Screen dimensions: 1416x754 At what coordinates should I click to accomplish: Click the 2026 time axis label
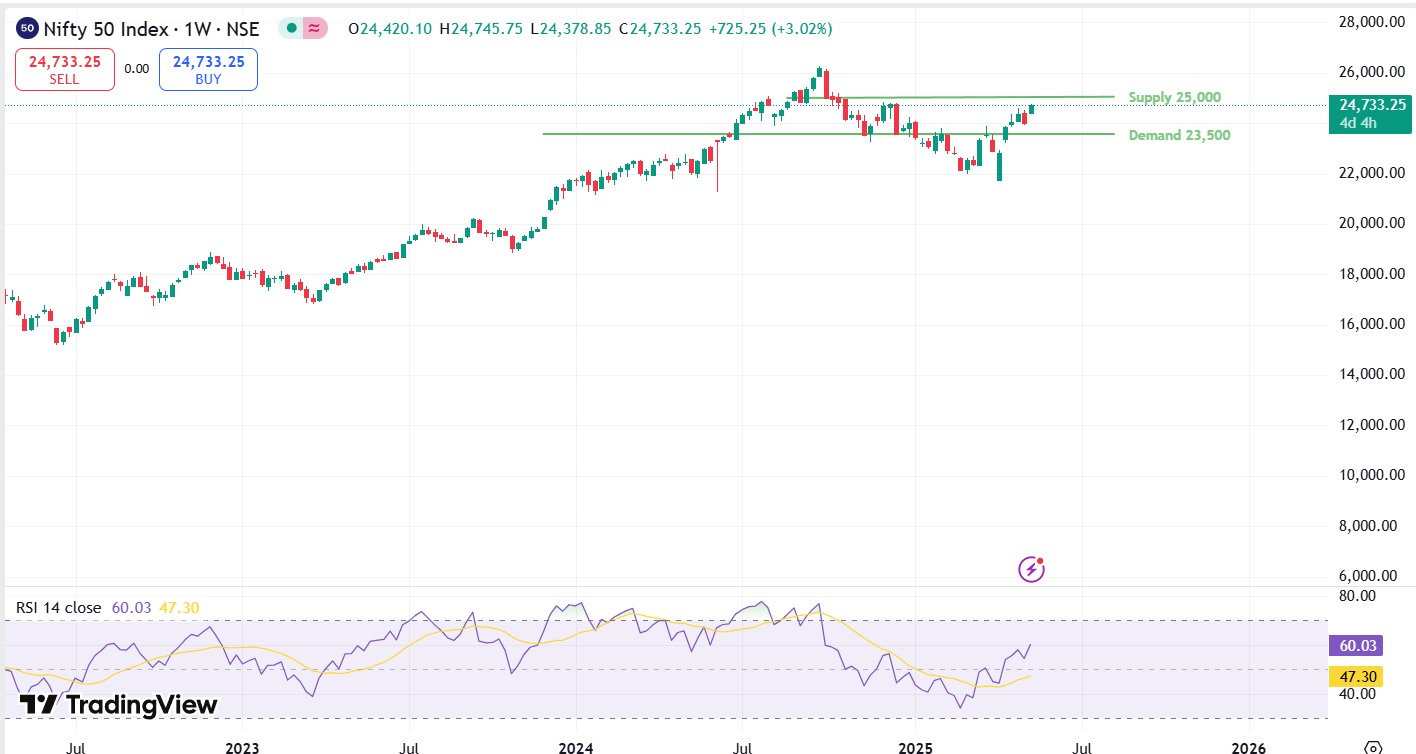(x=1249, y=748)
